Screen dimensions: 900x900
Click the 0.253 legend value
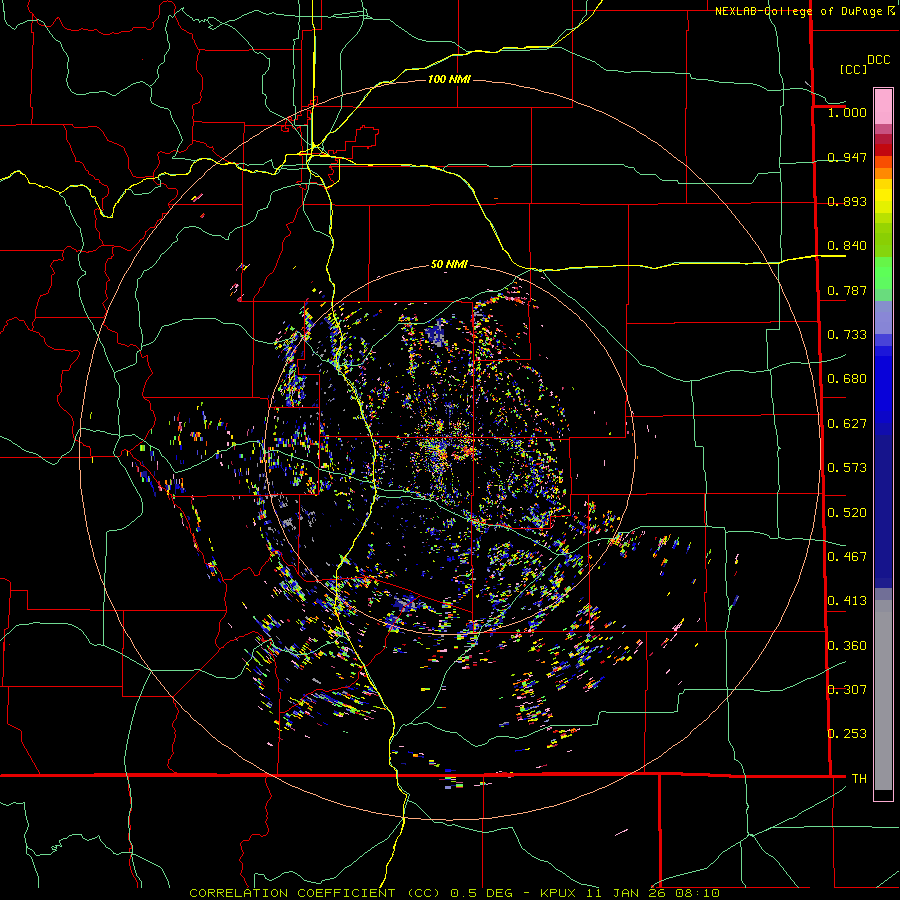[847, 734]
